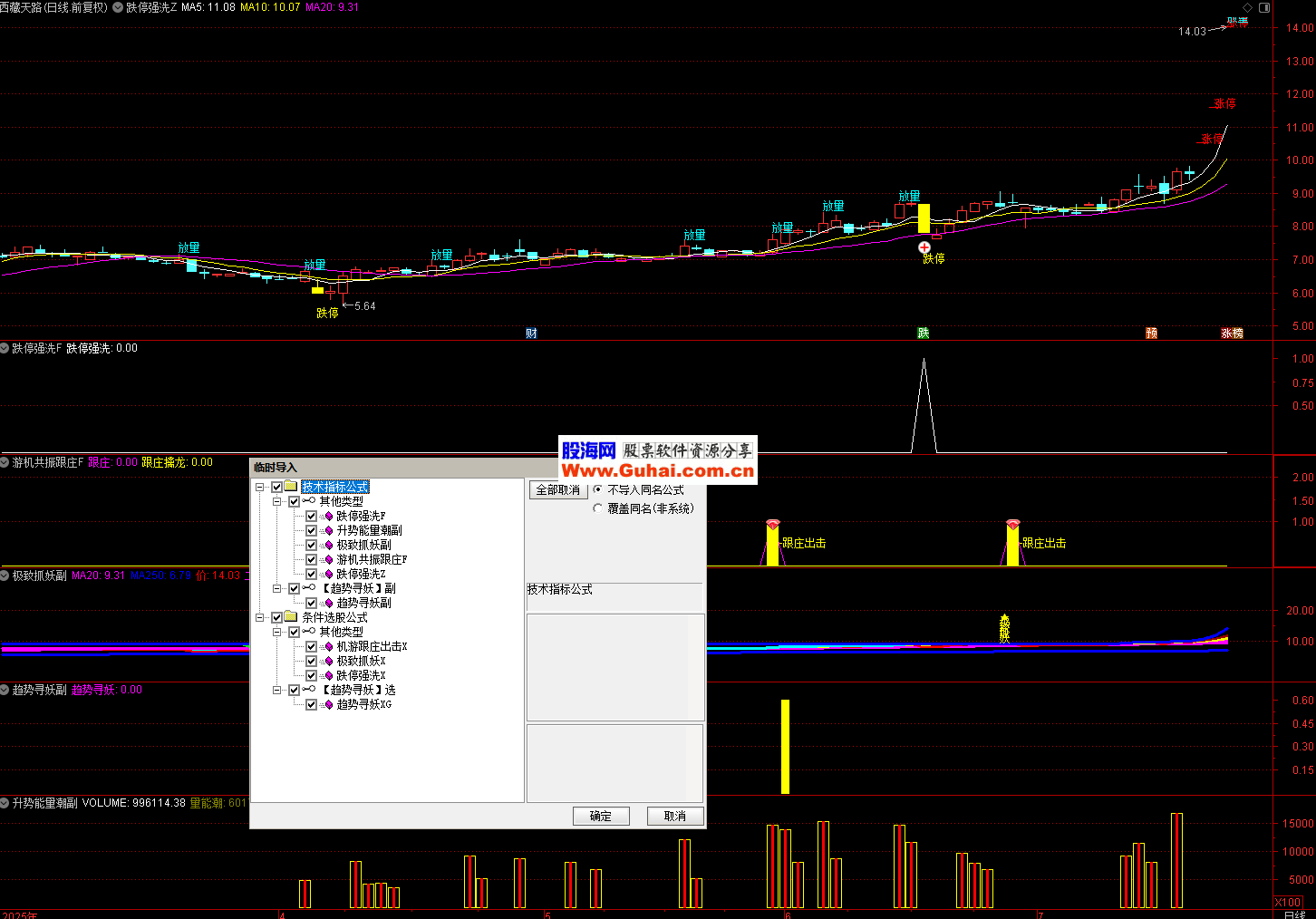The height and width of the screenshot is (919, 1316).
Task: Click the magenta cube icon beside 跌停强洗X
Action: 328,675
